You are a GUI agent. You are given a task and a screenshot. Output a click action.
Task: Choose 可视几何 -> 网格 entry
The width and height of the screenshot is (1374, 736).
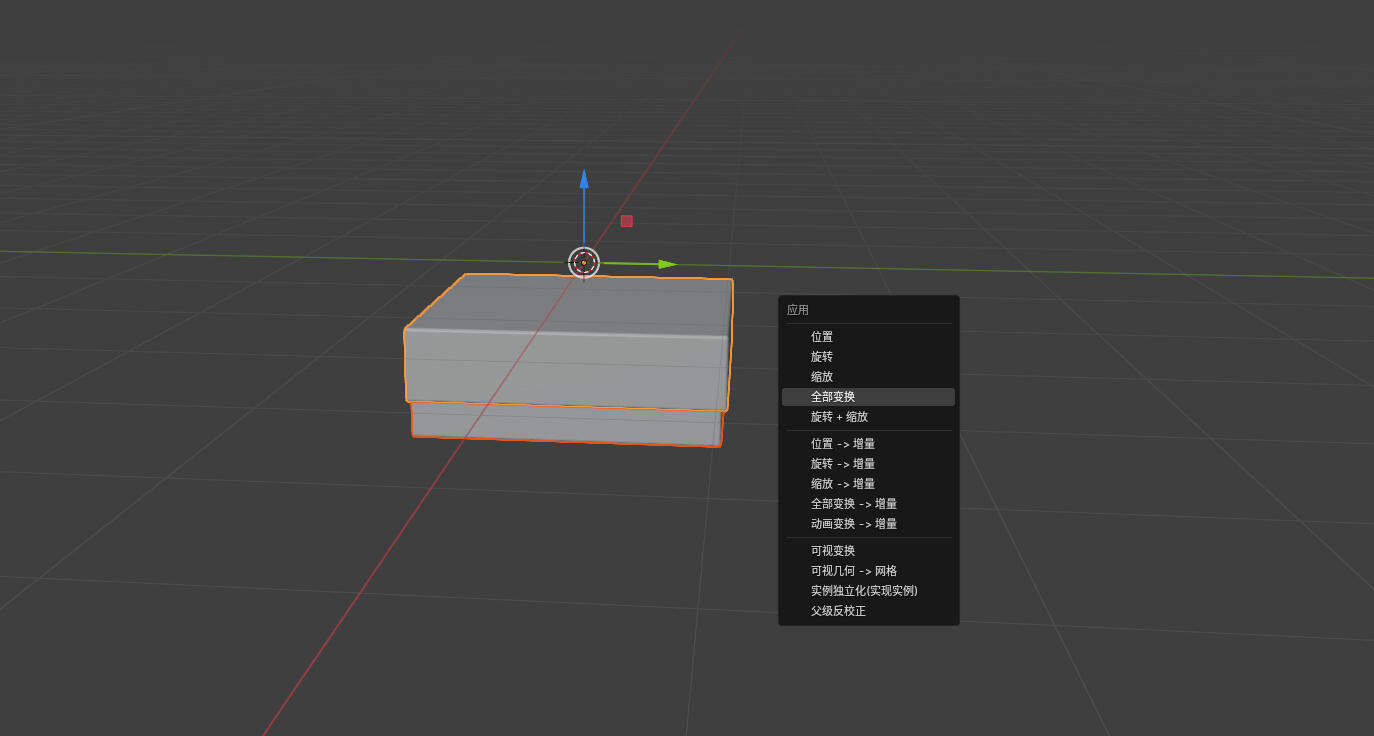coord(868,571)
